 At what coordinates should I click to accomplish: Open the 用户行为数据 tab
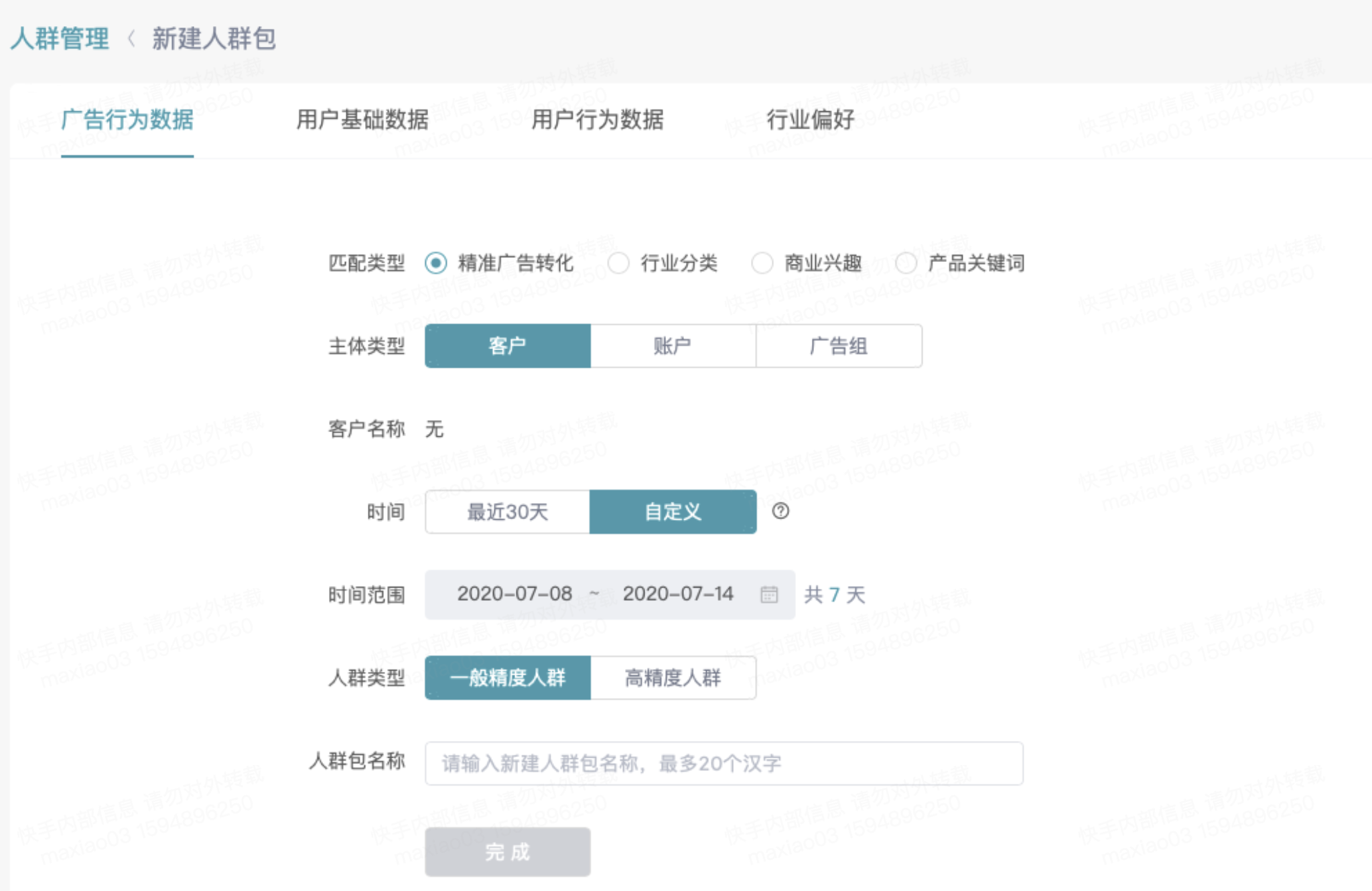pos(598,120)
